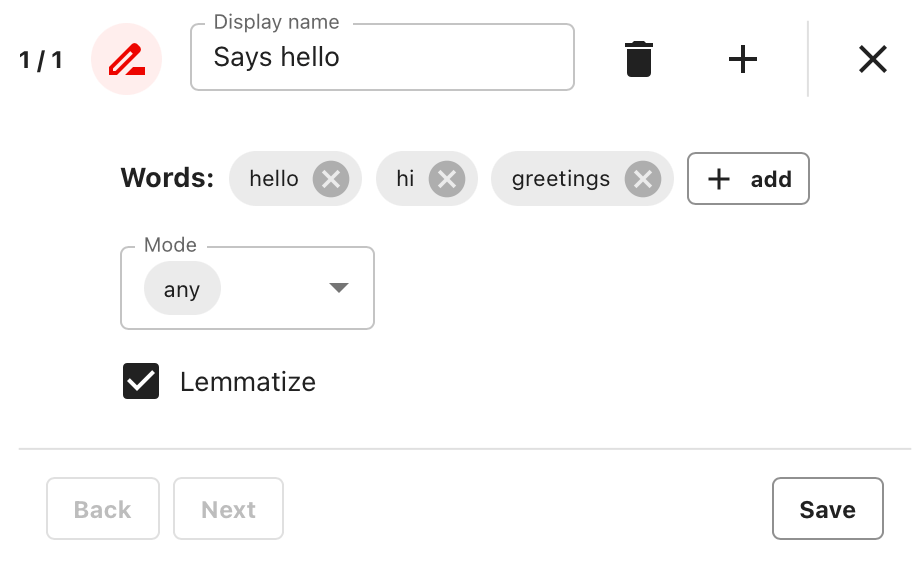This screenshot has height=588, width=918.
Task: Close the panel with the X icon
Action: coord(873,59)
